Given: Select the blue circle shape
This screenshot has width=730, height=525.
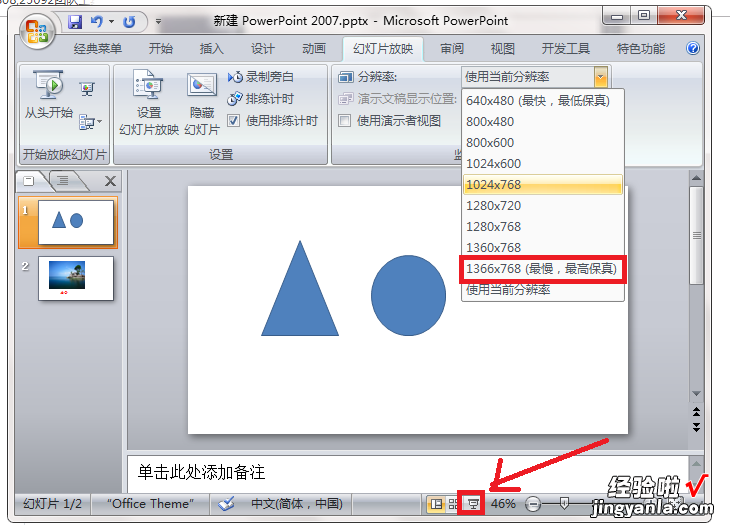Looking at the screenshot, I should click(408, 295).
